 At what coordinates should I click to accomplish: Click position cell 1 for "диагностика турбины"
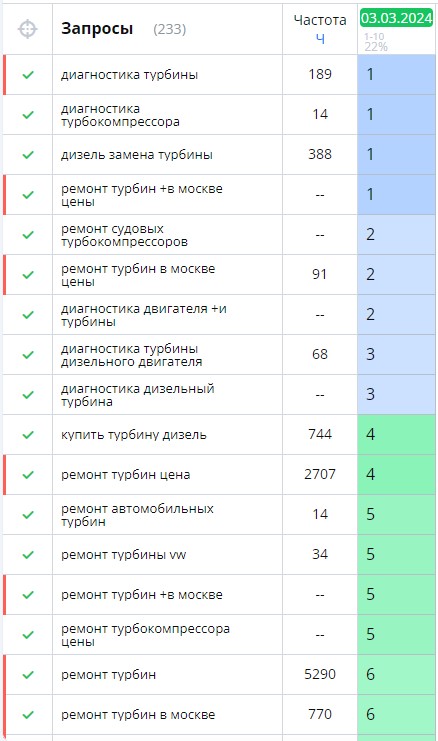point(396,75)
